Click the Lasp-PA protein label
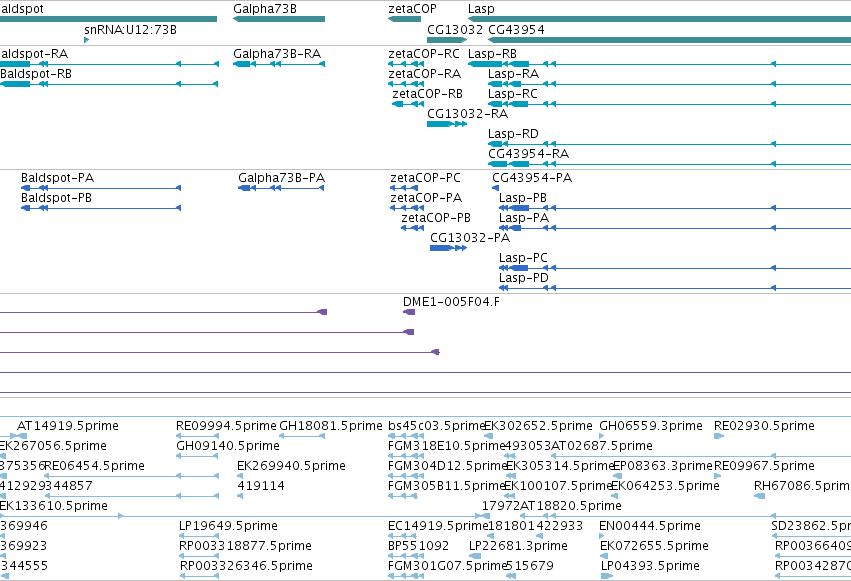The image size is (851, 581). tap(524, 218)
